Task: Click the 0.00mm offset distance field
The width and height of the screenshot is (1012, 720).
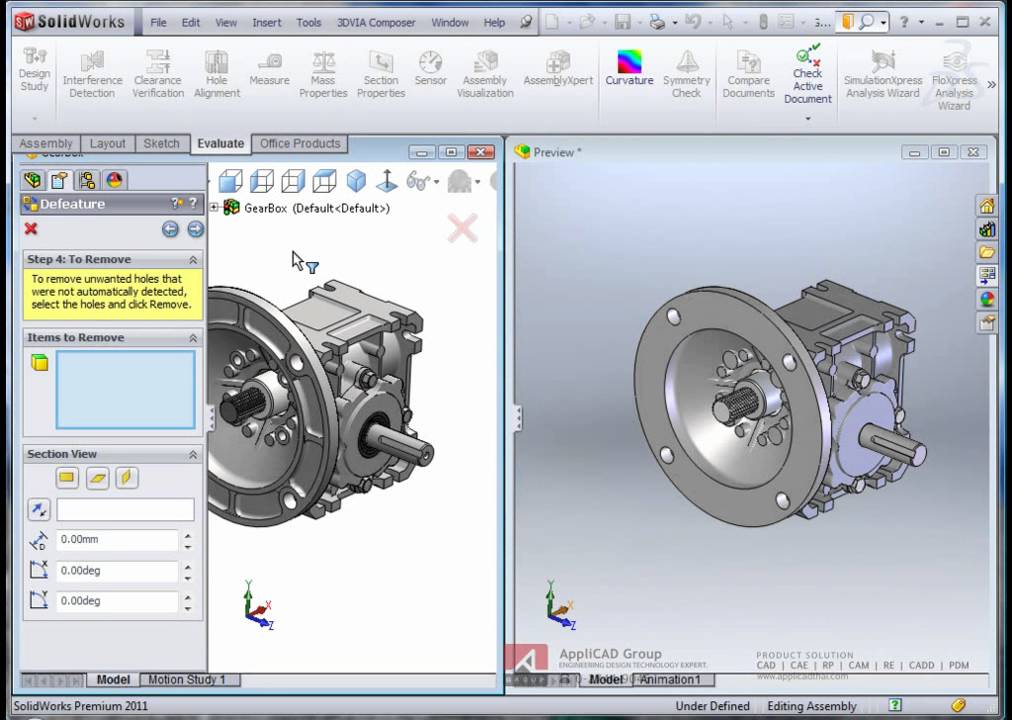Action: [117, 539]
